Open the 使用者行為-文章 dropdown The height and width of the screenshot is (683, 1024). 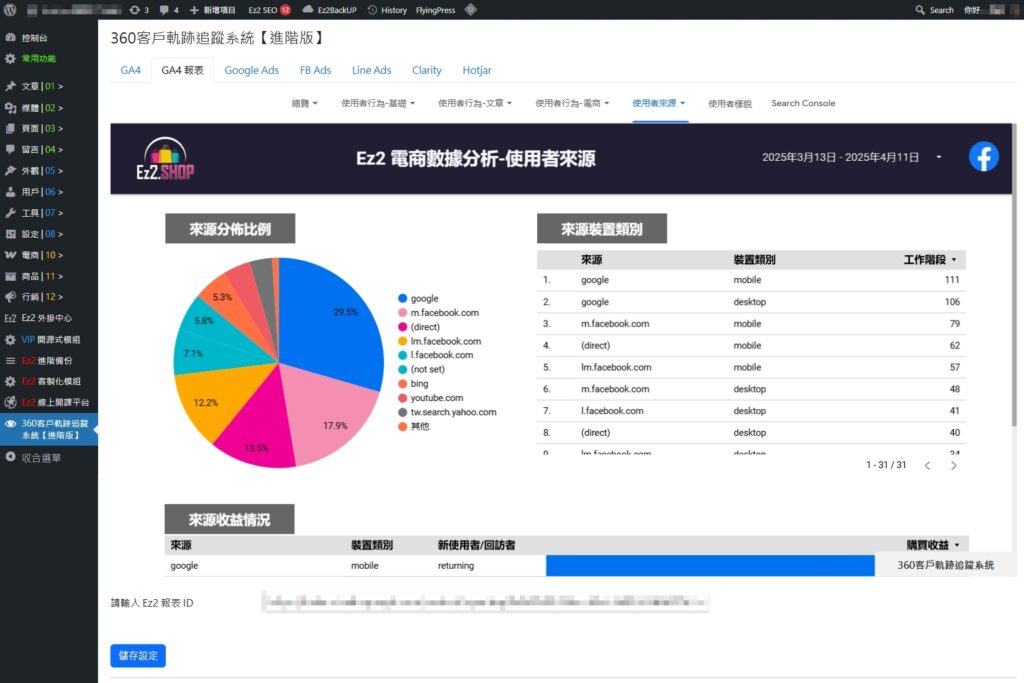point(475,103)
